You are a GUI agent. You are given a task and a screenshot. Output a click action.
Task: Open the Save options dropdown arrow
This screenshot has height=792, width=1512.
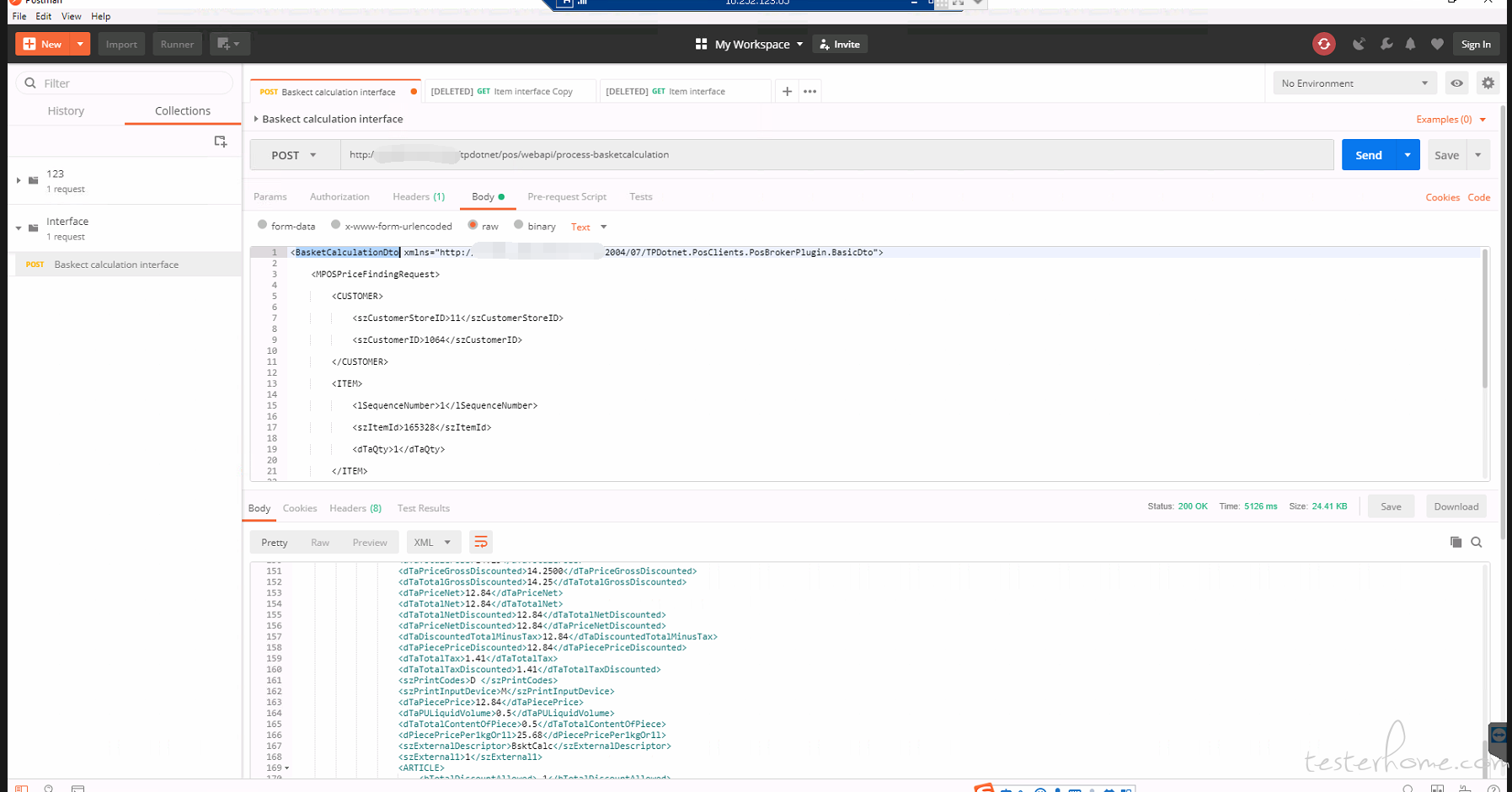point(1478,155)
